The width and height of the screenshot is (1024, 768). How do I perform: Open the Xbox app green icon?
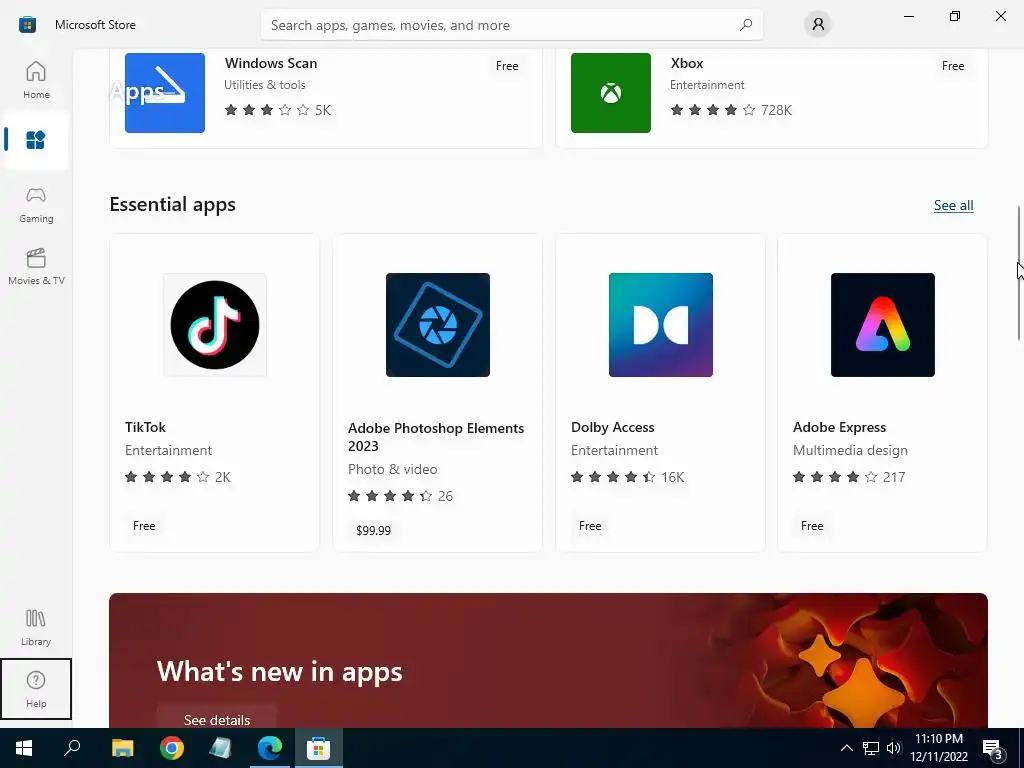[x=611, y=93]
